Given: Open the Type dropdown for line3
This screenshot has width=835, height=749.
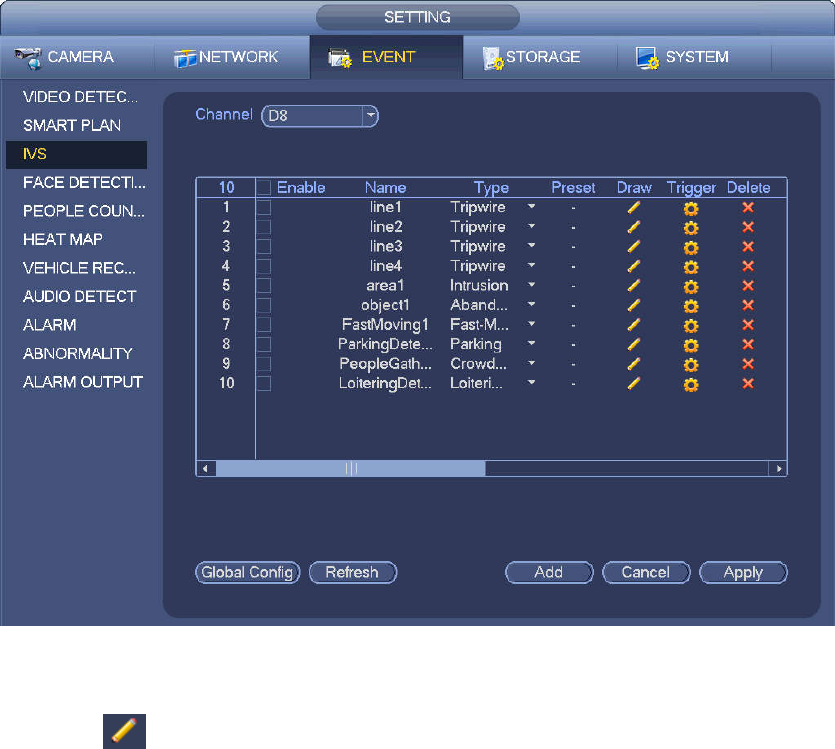Looking at the screenshot, I should click(531, 246).
